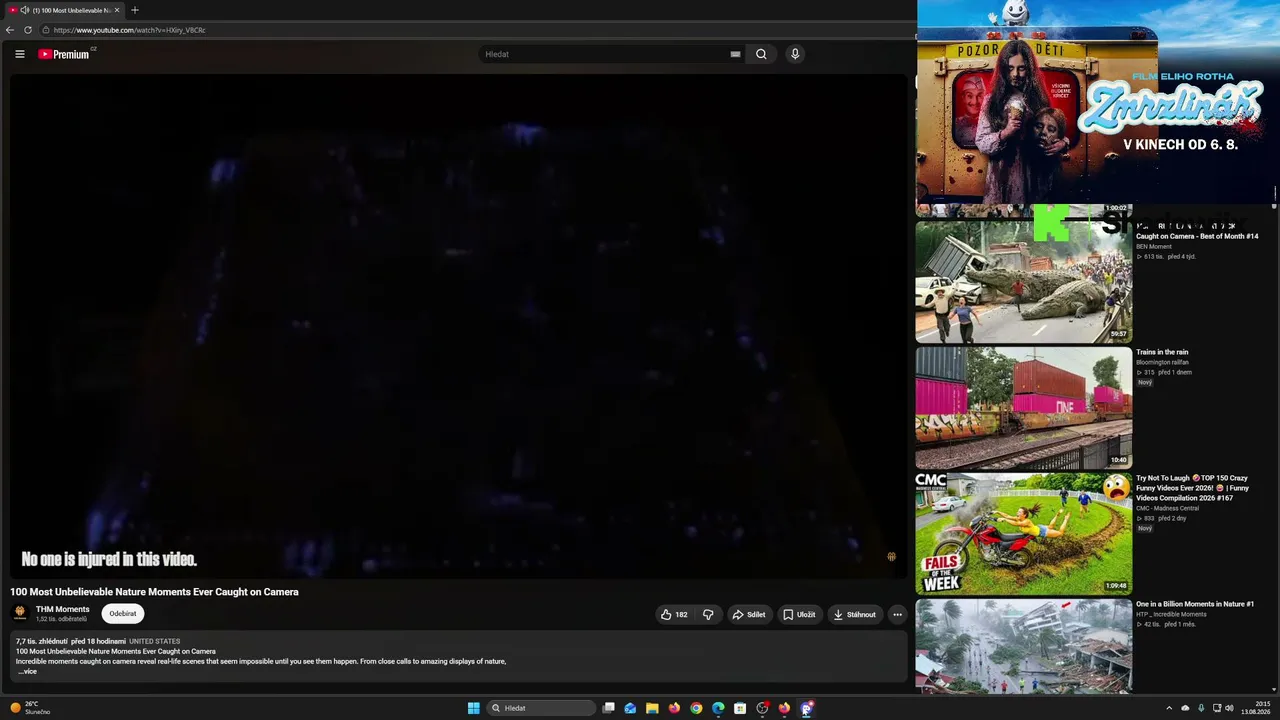Open the hurricane nature video thumbnail
The height and width of the screenshot is (720, 1280).
[1024, 646]
